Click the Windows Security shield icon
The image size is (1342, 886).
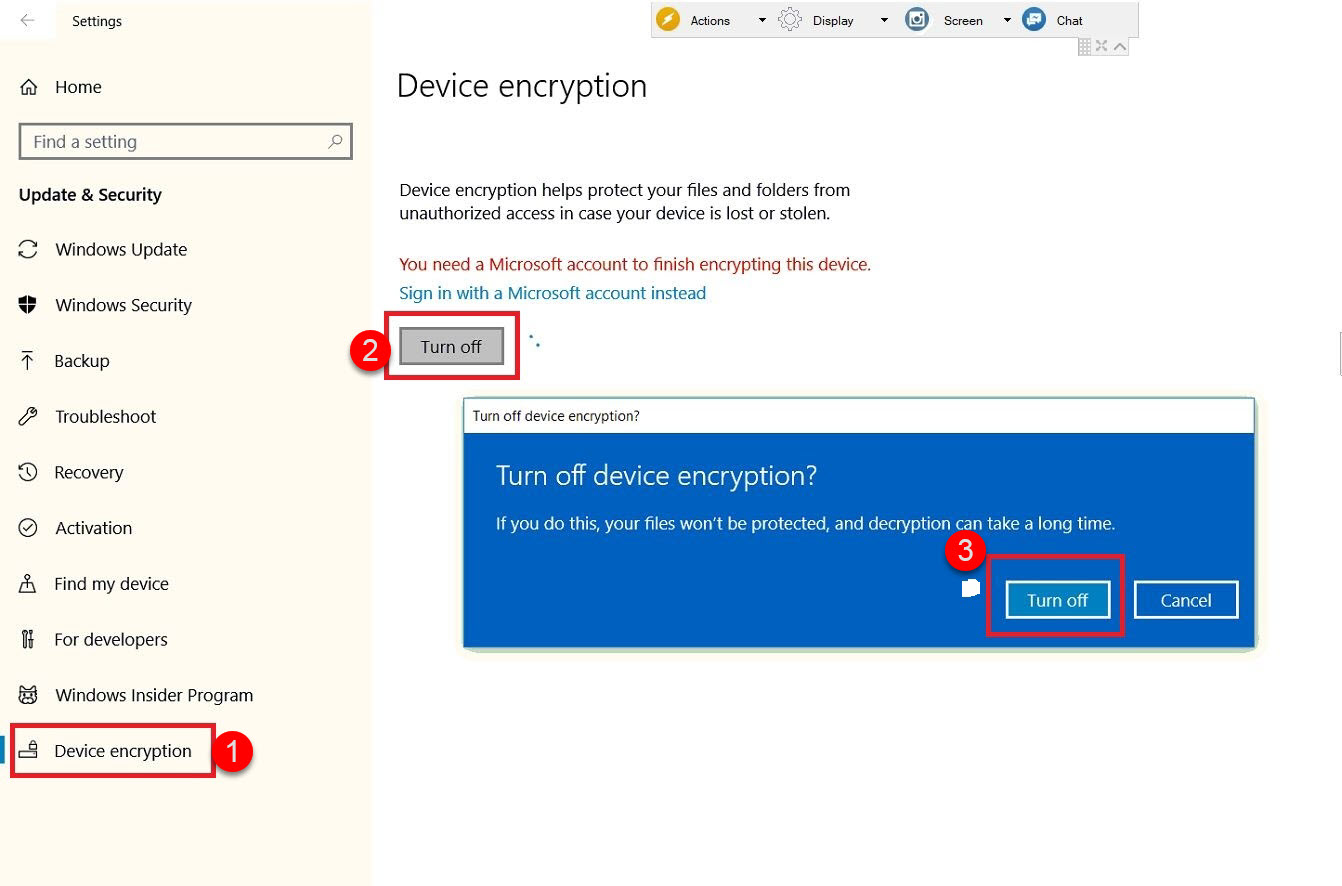coord(28,305)
